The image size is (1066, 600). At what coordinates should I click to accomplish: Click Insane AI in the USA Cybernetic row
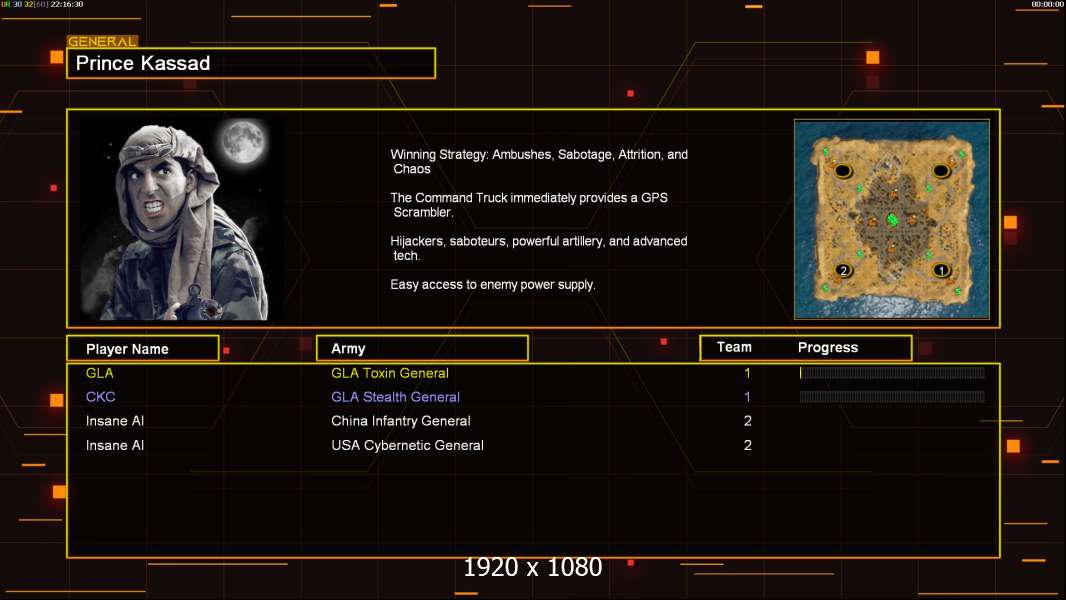click(115, 445)
